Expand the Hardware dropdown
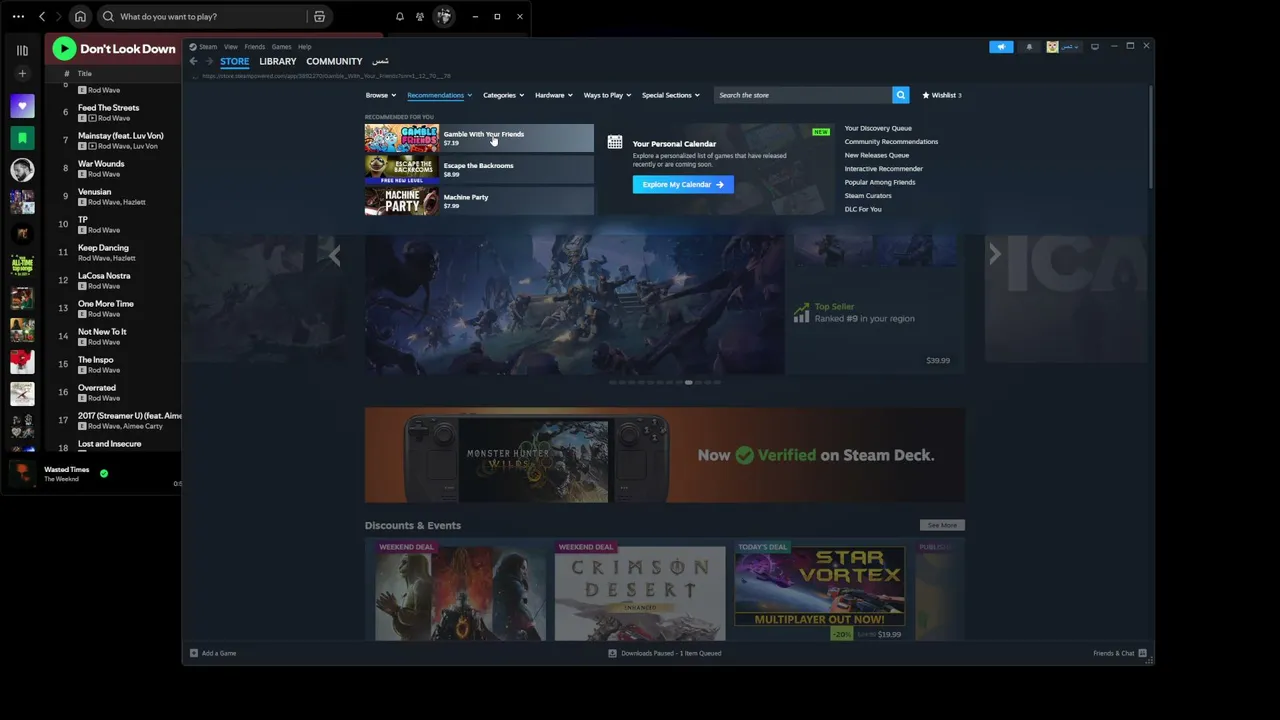Image resolution: width=1280 pixels, height=720 pixels. click(x=554, y=95)
